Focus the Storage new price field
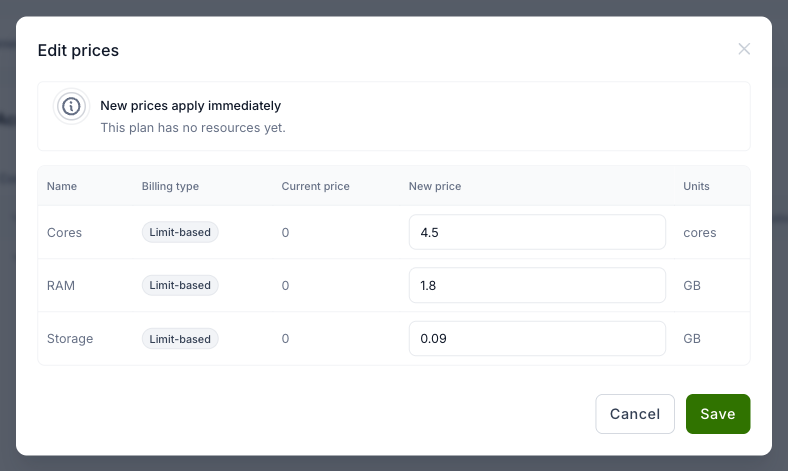 [537, 338]
